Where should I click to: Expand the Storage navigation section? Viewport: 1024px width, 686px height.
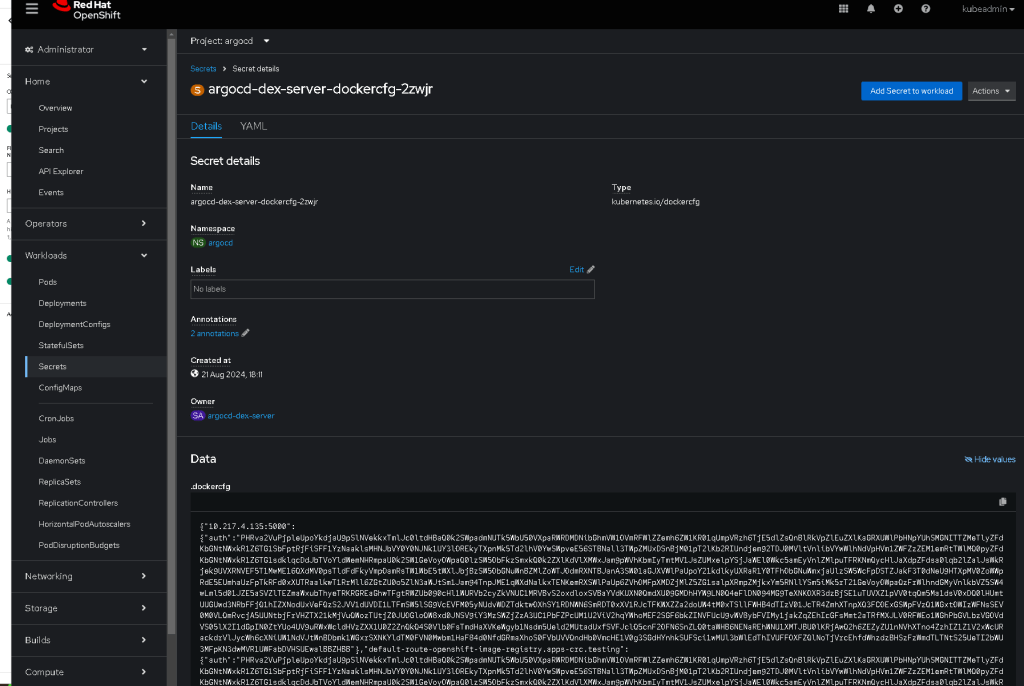tap(86, 608)
